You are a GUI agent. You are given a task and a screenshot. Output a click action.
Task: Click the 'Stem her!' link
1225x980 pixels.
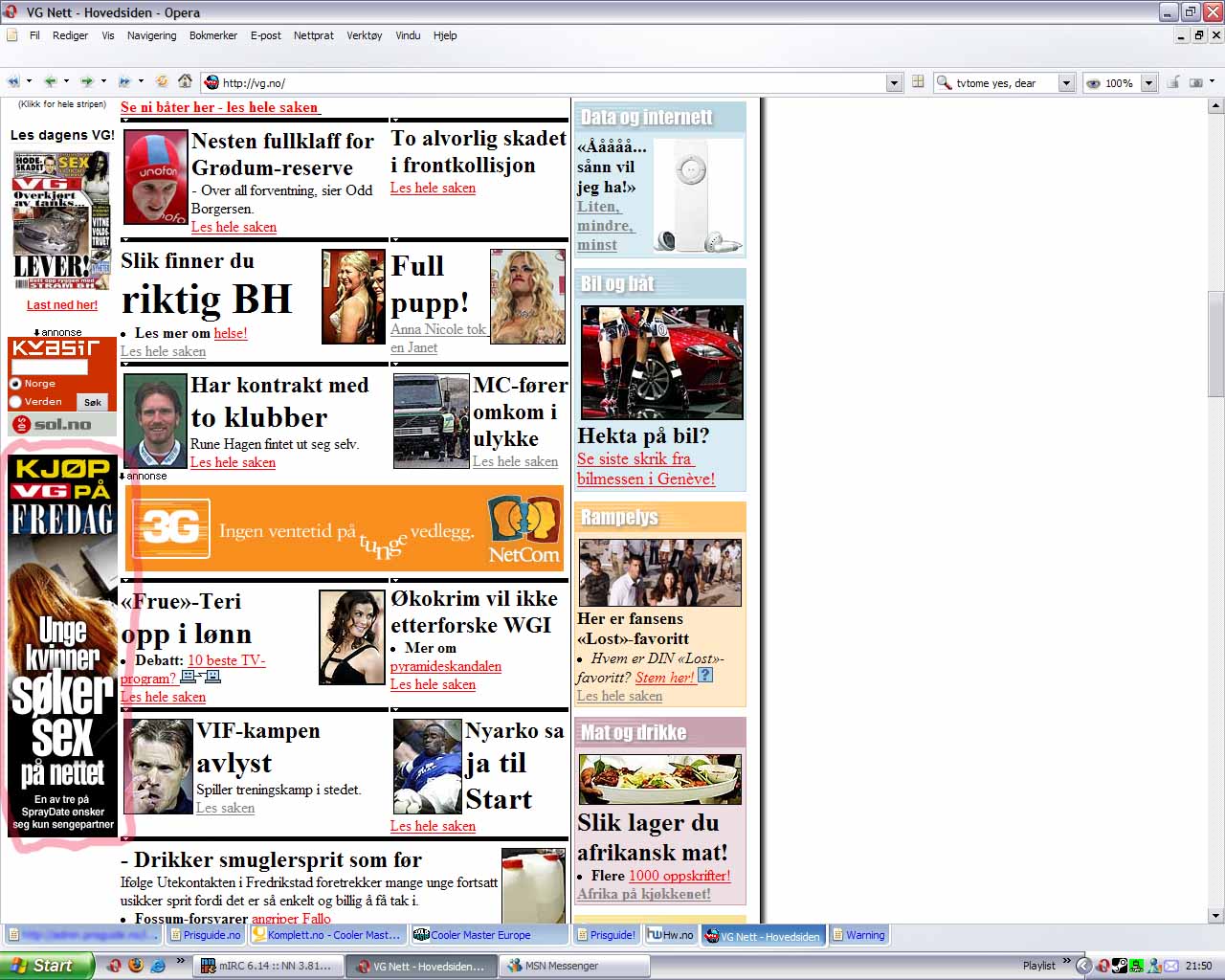pos(665,677)
